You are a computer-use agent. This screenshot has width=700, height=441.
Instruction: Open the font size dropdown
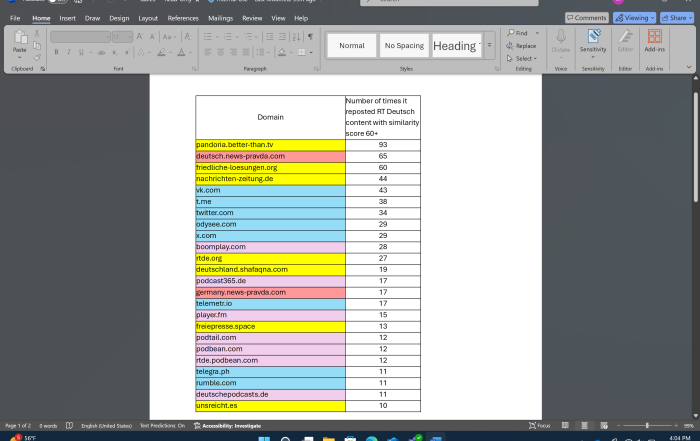[x=130, y=37]
